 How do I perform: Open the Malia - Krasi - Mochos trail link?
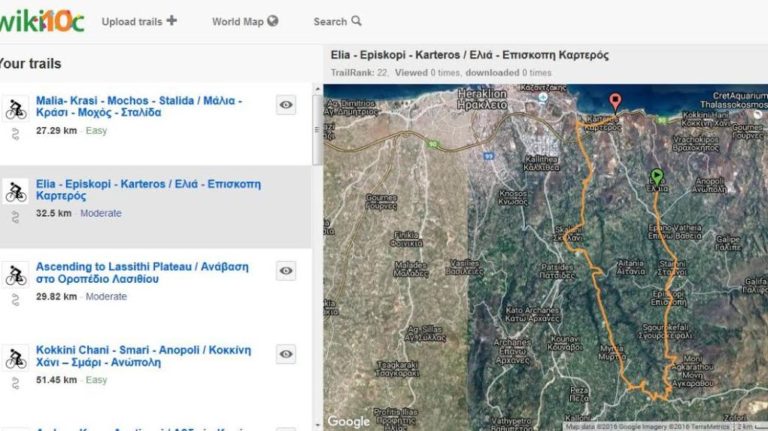(139, 106)
